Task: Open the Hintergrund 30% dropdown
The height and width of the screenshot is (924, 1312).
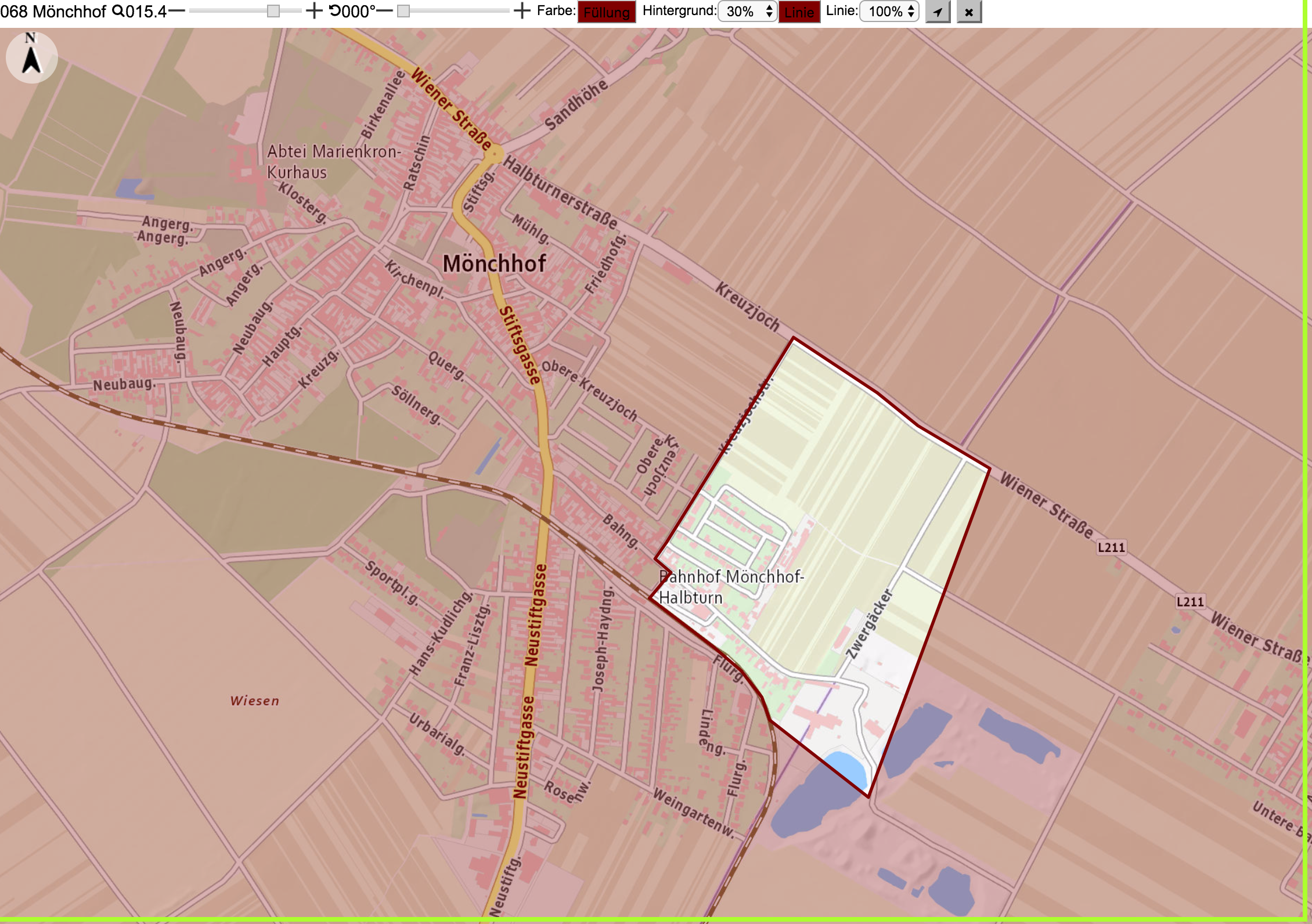Action: click(748, 11)
